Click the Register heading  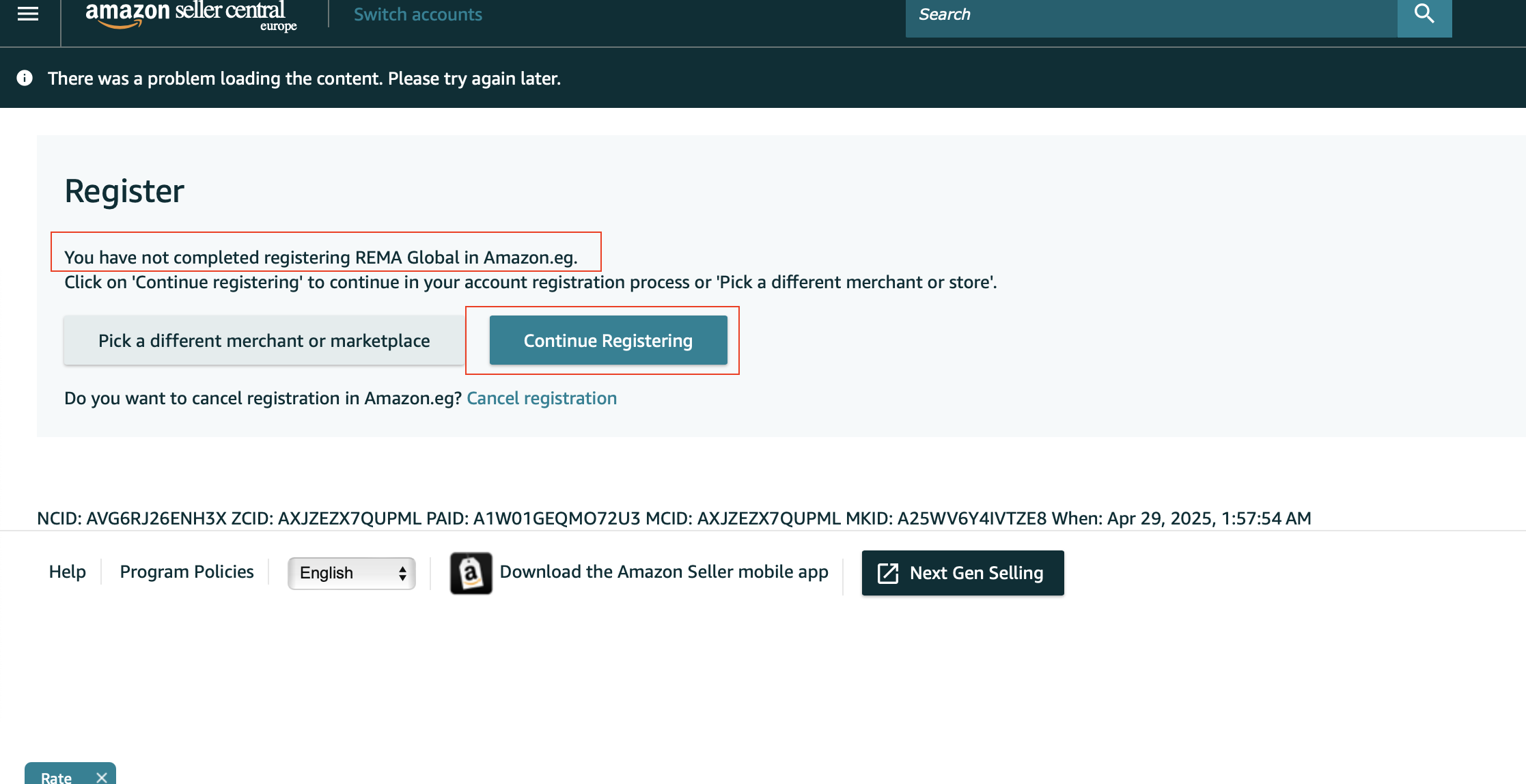tap(124, 191)
